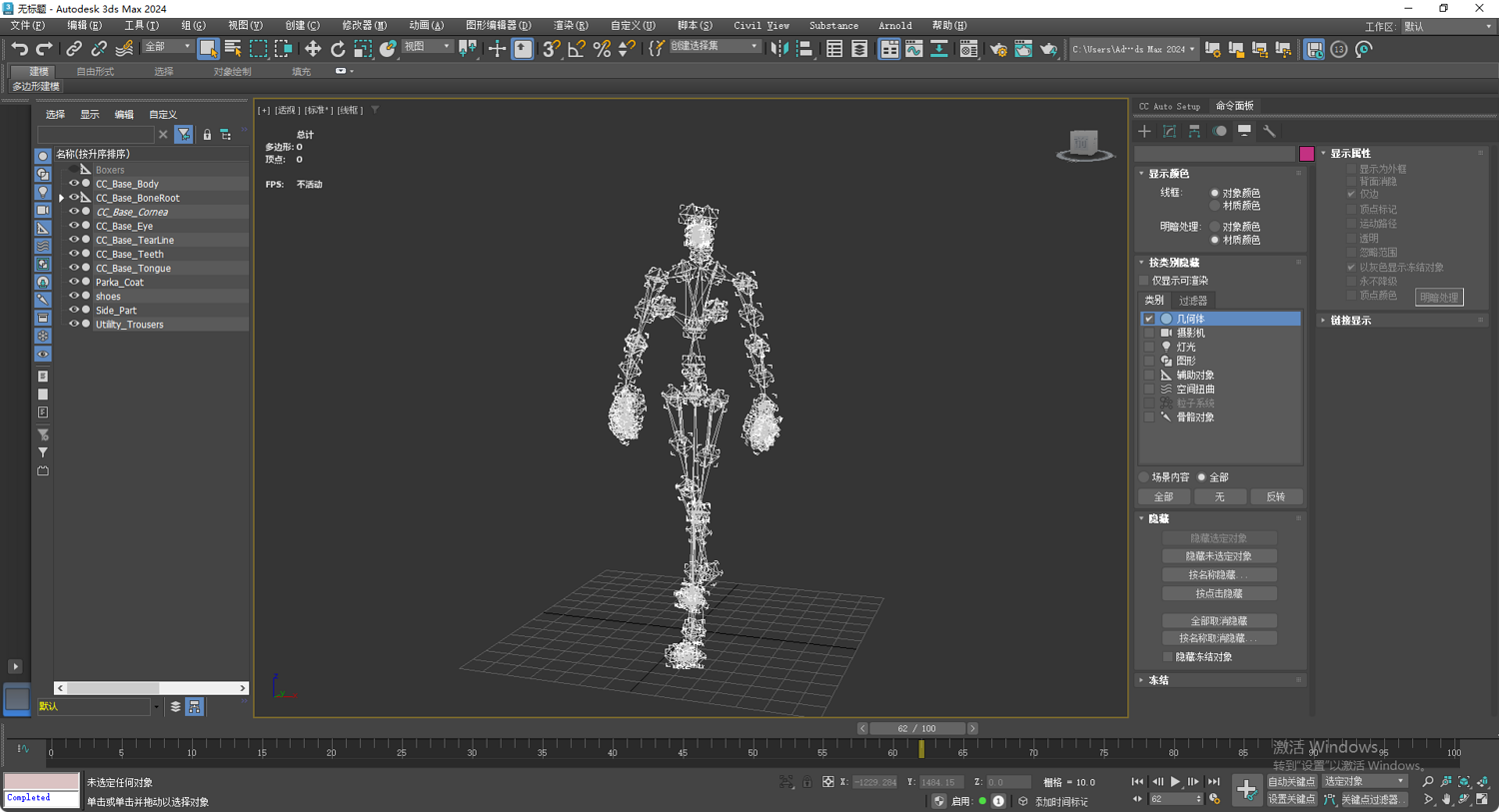Open the Civil View menu
1499x812 pixels.
point(761,26)
